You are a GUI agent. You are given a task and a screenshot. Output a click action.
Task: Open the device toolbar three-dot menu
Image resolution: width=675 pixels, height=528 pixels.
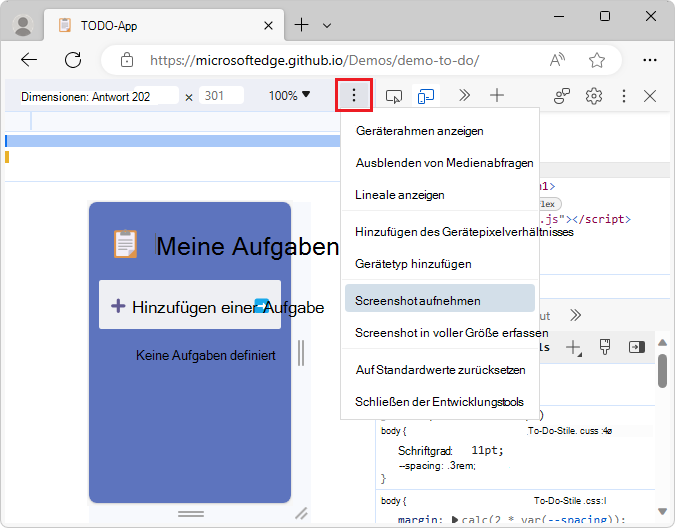pos(353,95)
